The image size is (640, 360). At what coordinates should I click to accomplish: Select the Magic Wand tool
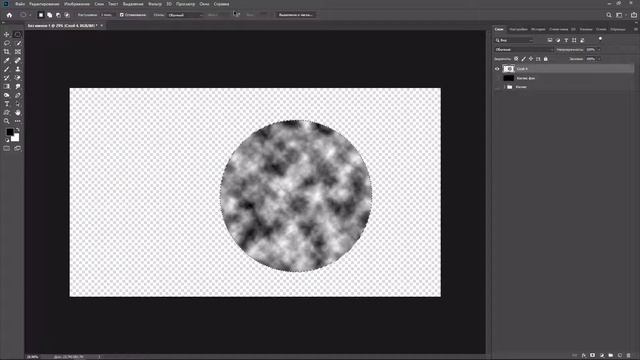click(x=18, y=43)
